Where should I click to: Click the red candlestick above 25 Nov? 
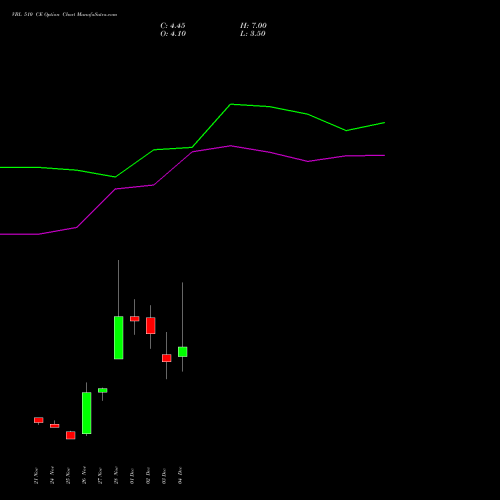tap(71, 435)
